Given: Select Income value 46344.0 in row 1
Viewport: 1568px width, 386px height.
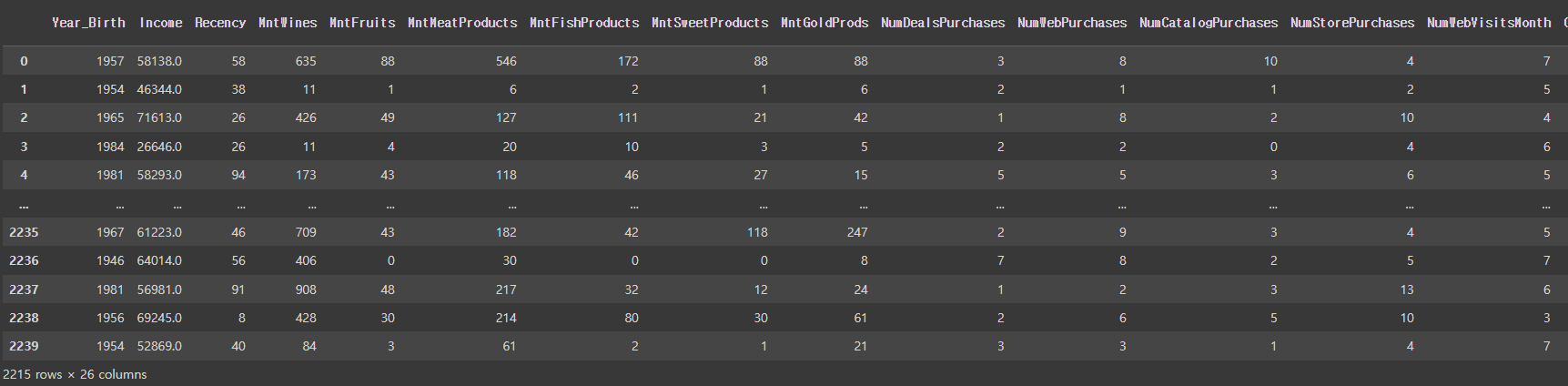Looking at the screenshot, I should tap(159, 89).
